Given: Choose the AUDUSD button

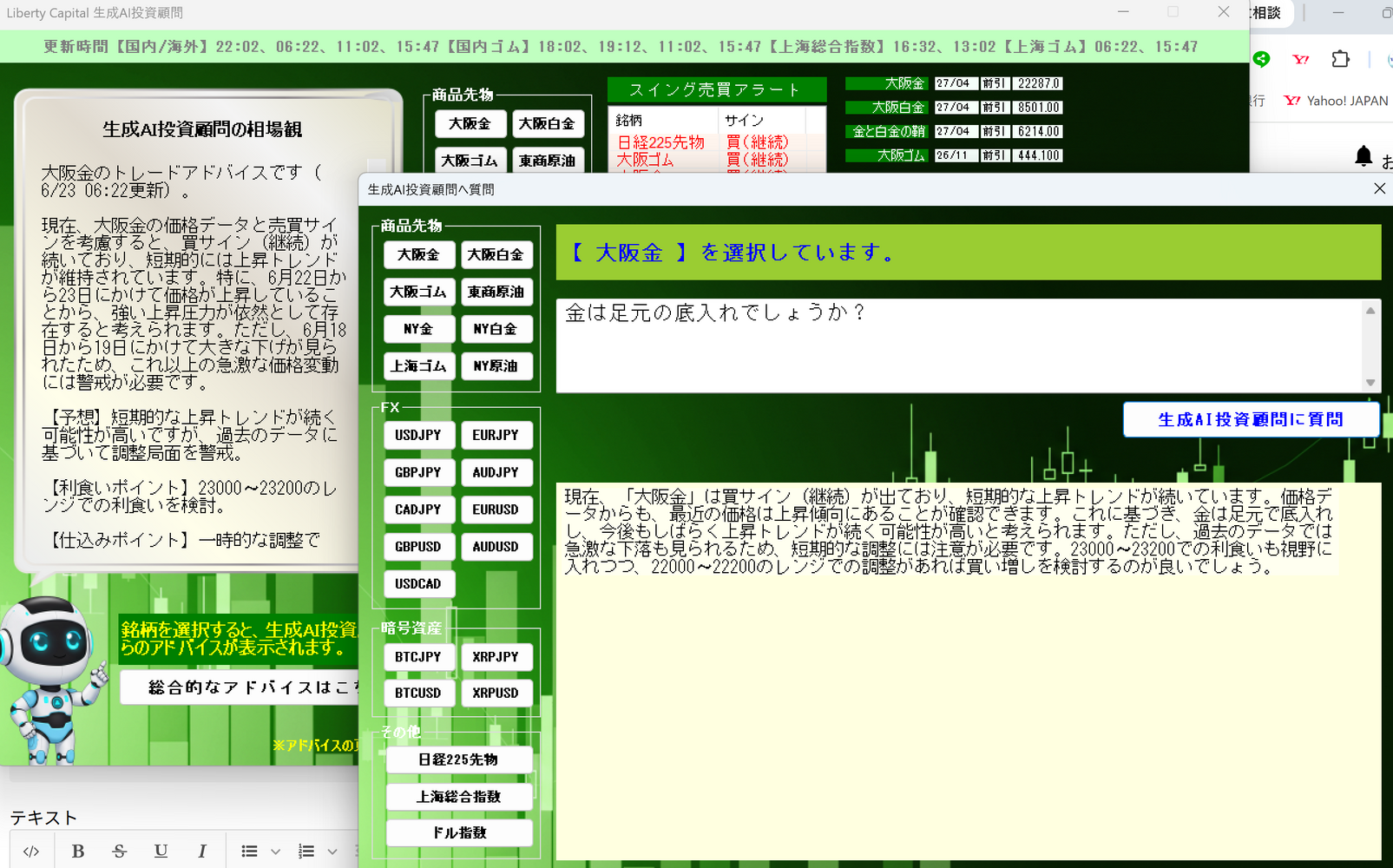Looking at the screenshot, I should (x=496, y=547).
